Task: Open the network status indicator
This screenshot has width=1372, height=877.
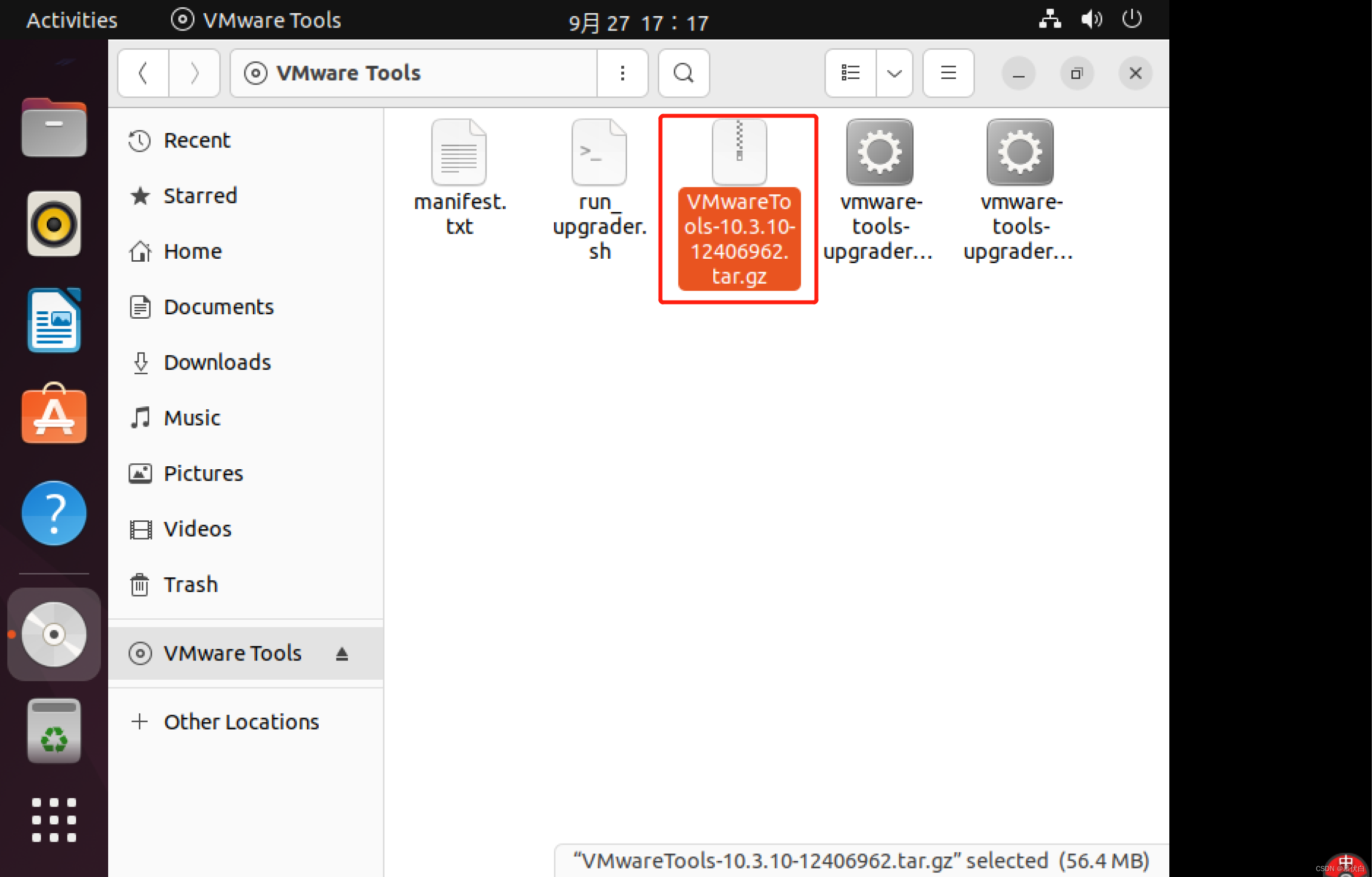Action: pos(1049,19)
